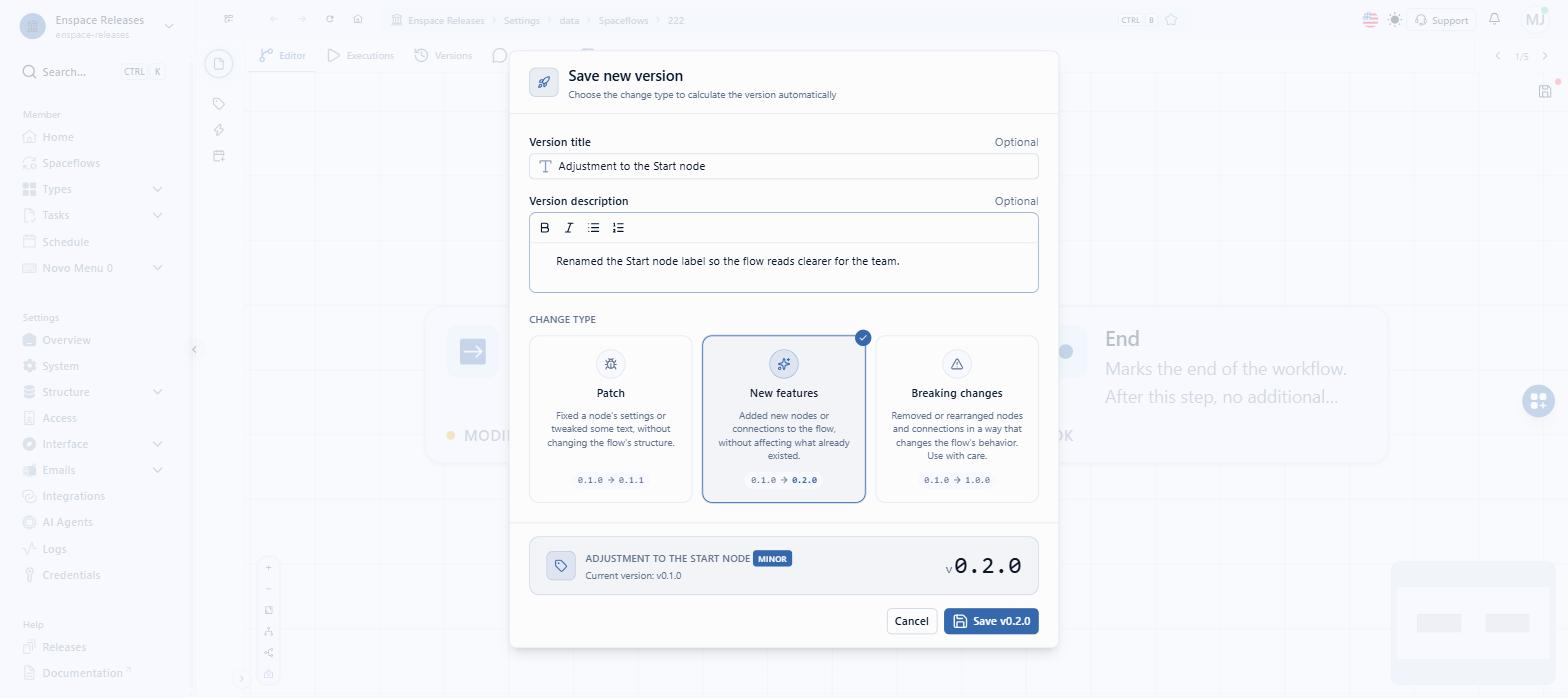Select the Patch change type card

[611, 419]
